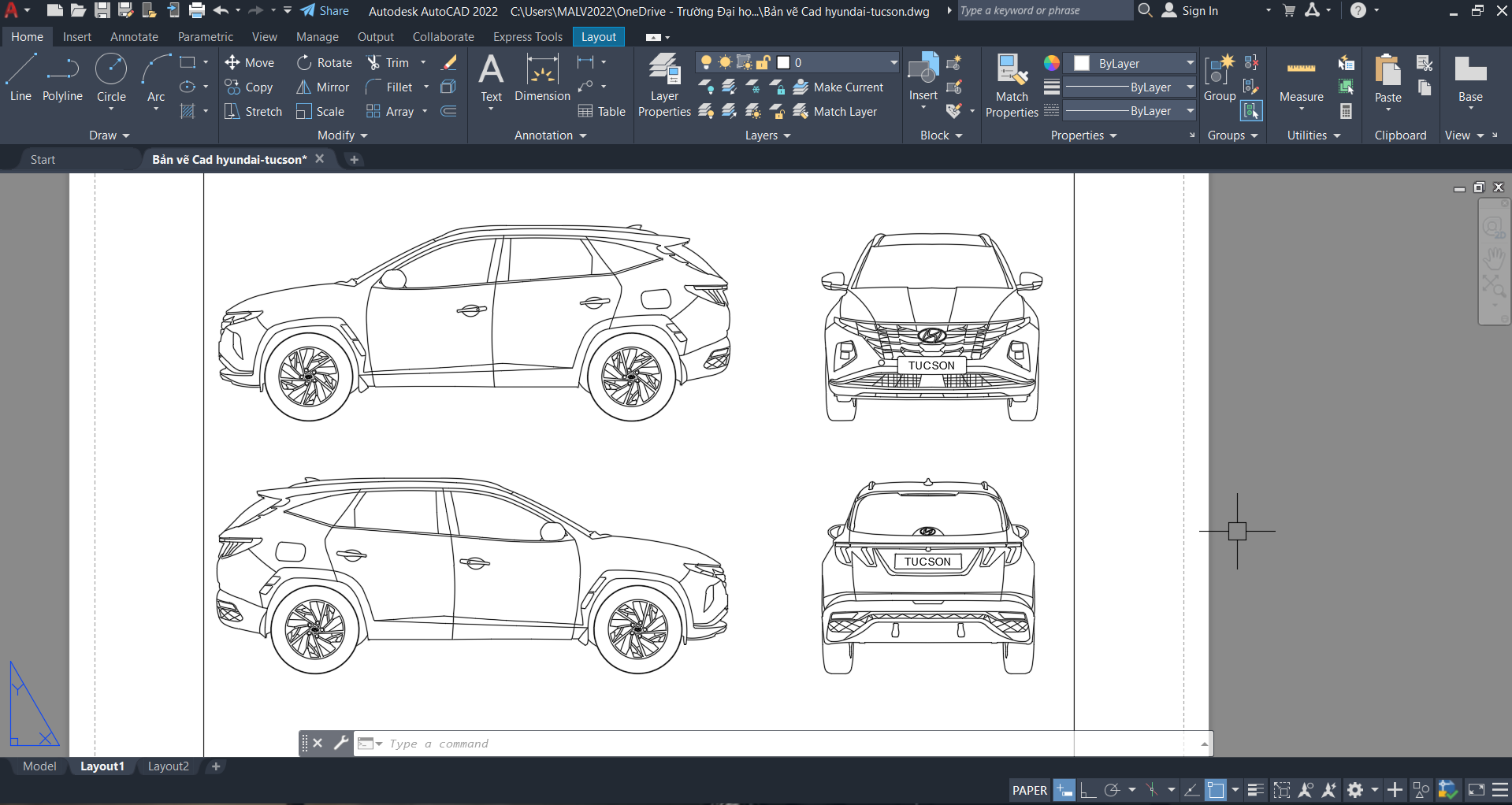Screen dimensions: 1512x805
Task: Open the layer name dropdown list
Action: (x=893, y=63)
